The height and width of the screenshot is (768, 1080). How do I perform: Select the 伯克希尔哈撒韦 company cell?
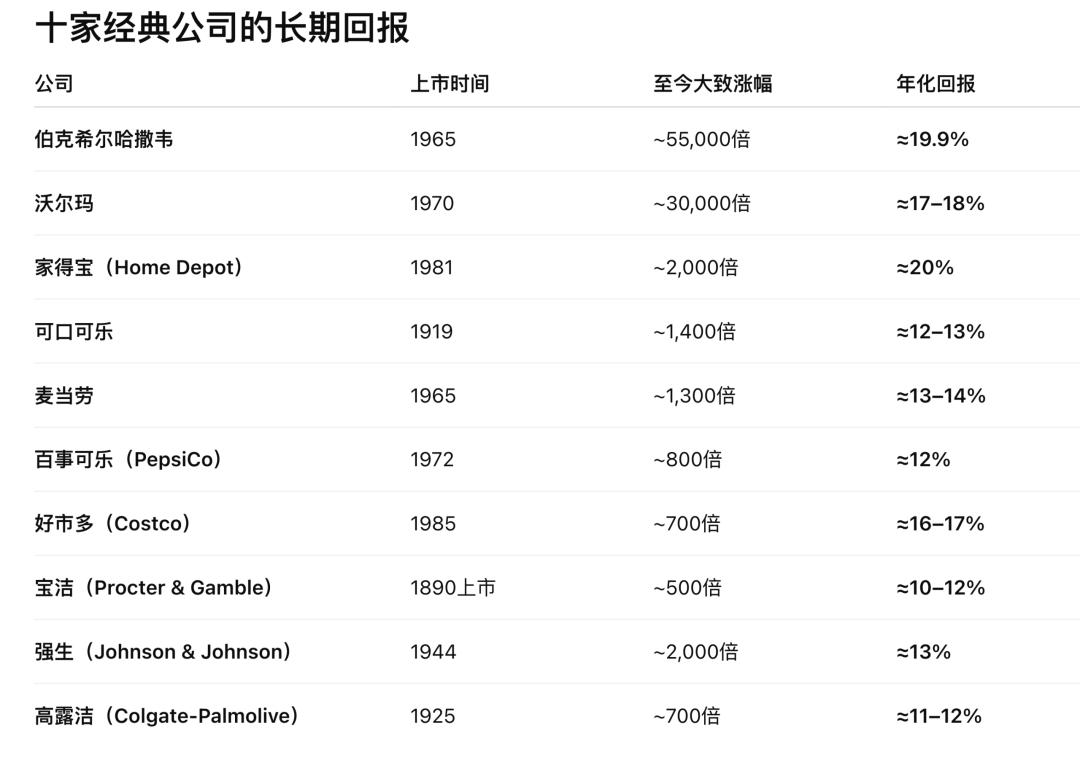click(x=104, y=139)
